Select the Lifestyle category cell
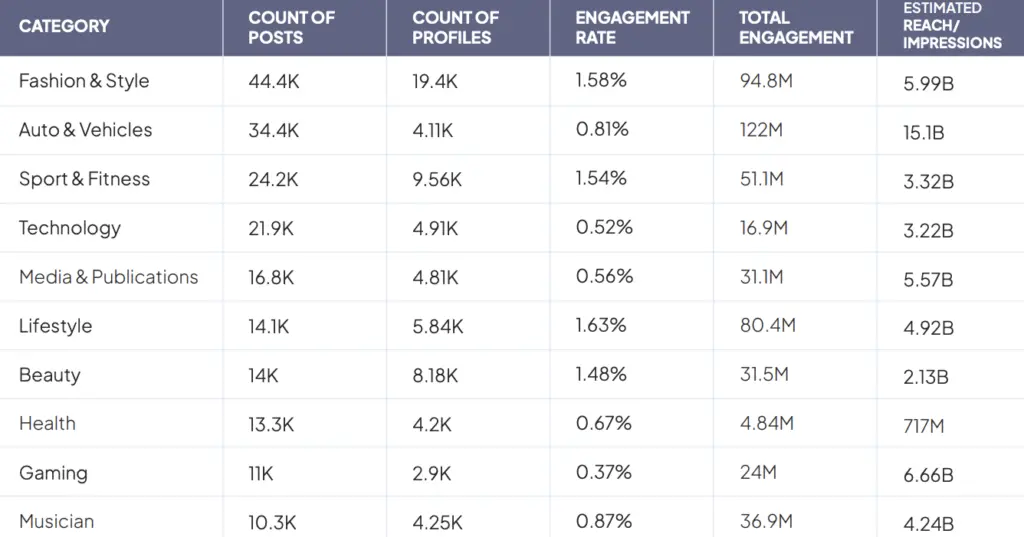This screenshot has width=1024, height=537. click(56, 326)
